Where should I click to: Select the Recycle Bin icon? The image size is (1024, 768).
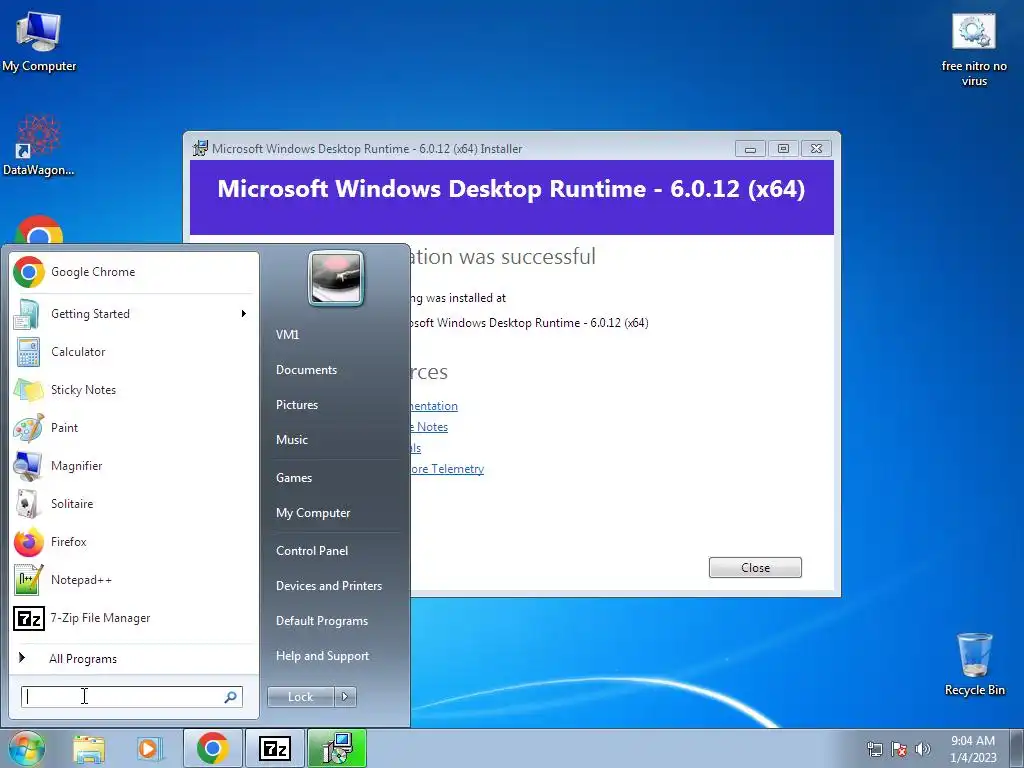tap(974, 664)
